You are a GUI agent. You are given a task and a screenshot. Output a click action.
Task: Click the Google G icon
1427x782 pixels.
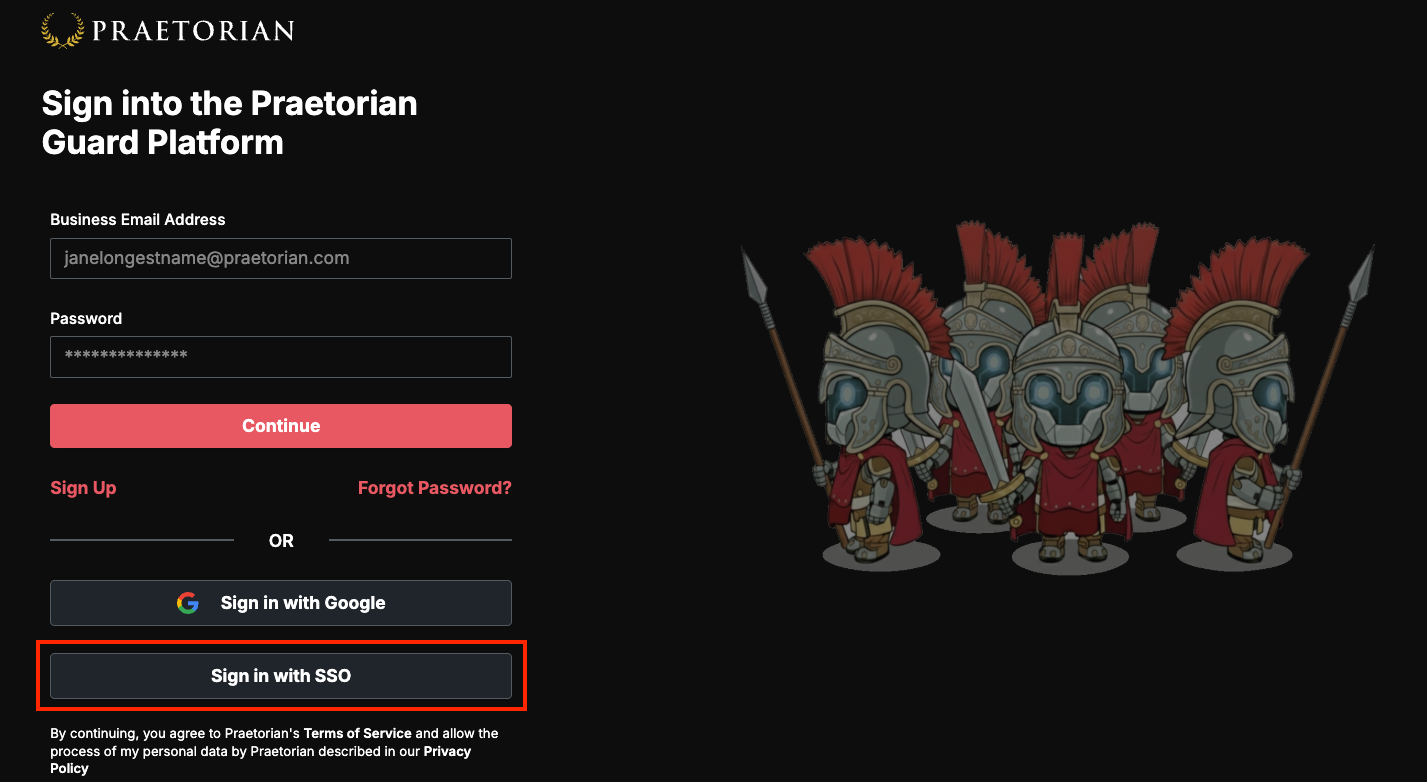[x=188, y=603]
